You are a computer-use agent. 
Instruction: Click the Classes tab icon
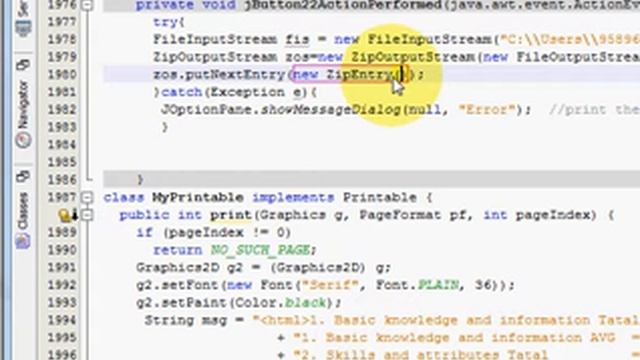click(x=23, y=241)
